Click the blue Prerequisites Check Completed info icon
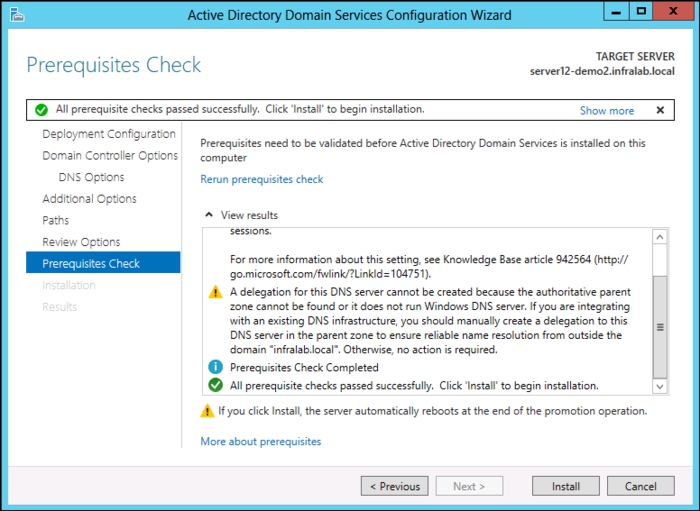 coord(215,368)
